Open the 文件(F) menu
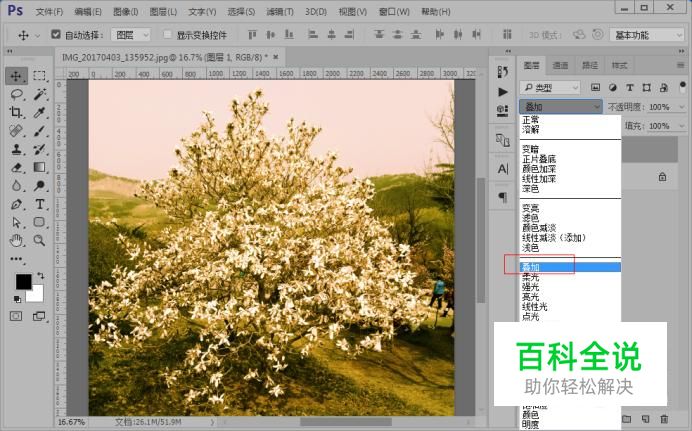The width and height of the screenshot is (692, 431). pyautogui.click(x=49, y=11)
